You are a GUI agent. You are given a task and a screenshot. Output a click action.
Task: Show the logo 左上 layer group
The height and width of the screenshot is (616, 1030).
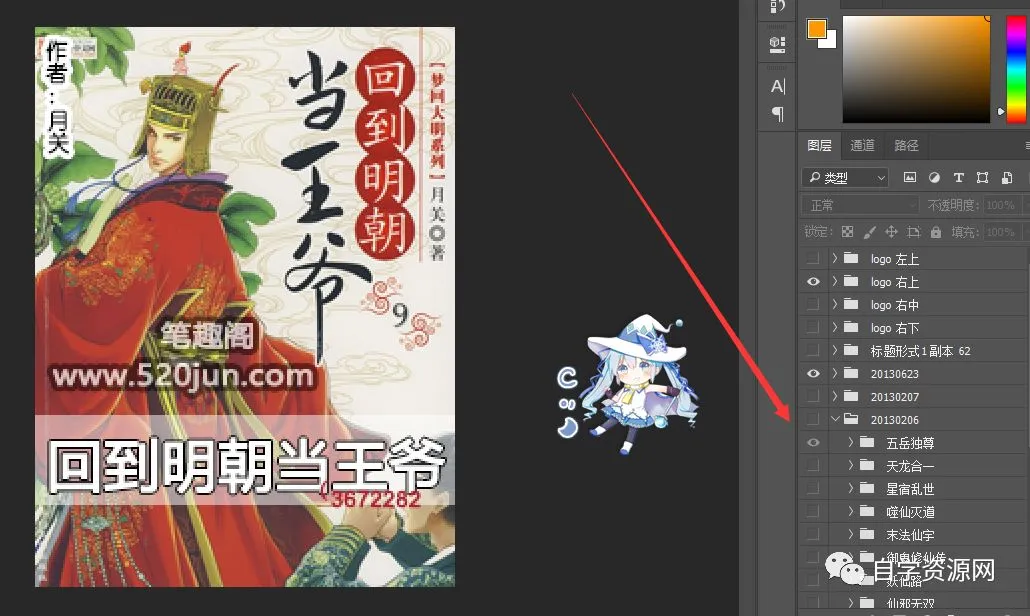(x=813, y=258)
